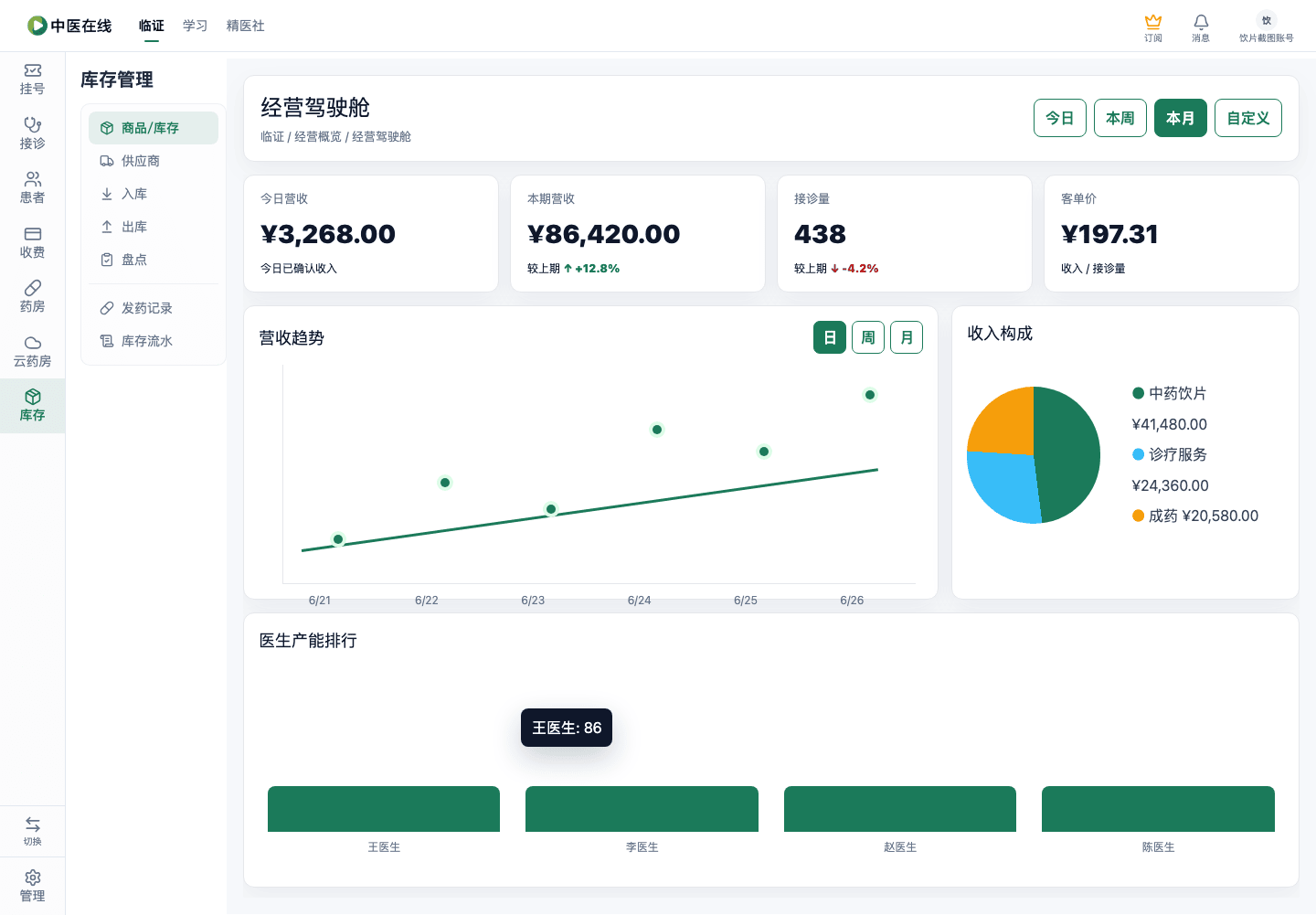Viewport: 1316px width, 915px height.
Task: Open the 药房 pharmacy pill icon
Action: tap(33, 288)
